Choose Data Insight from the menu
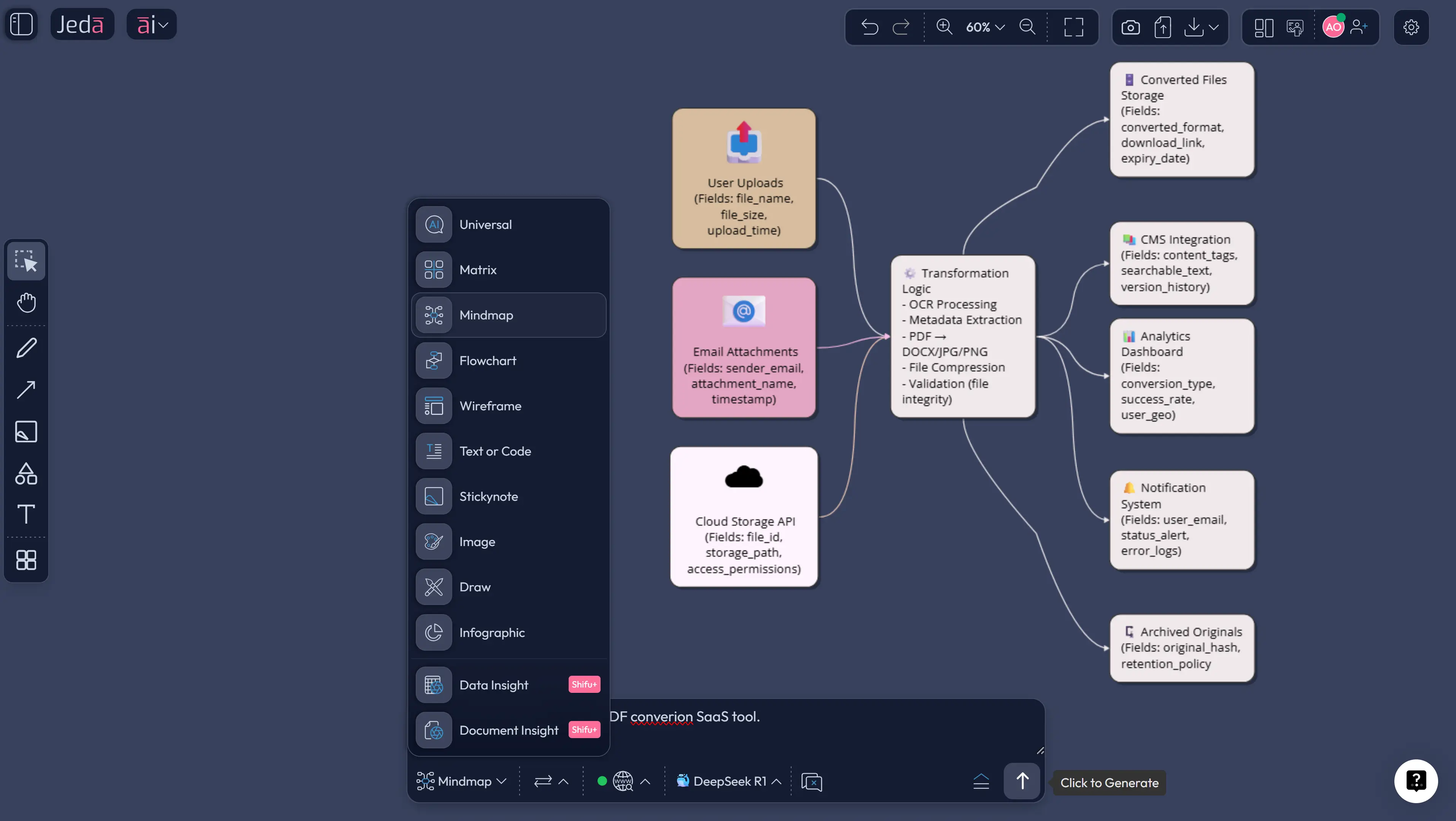1456x821 pixels. [x=493, y=684]
